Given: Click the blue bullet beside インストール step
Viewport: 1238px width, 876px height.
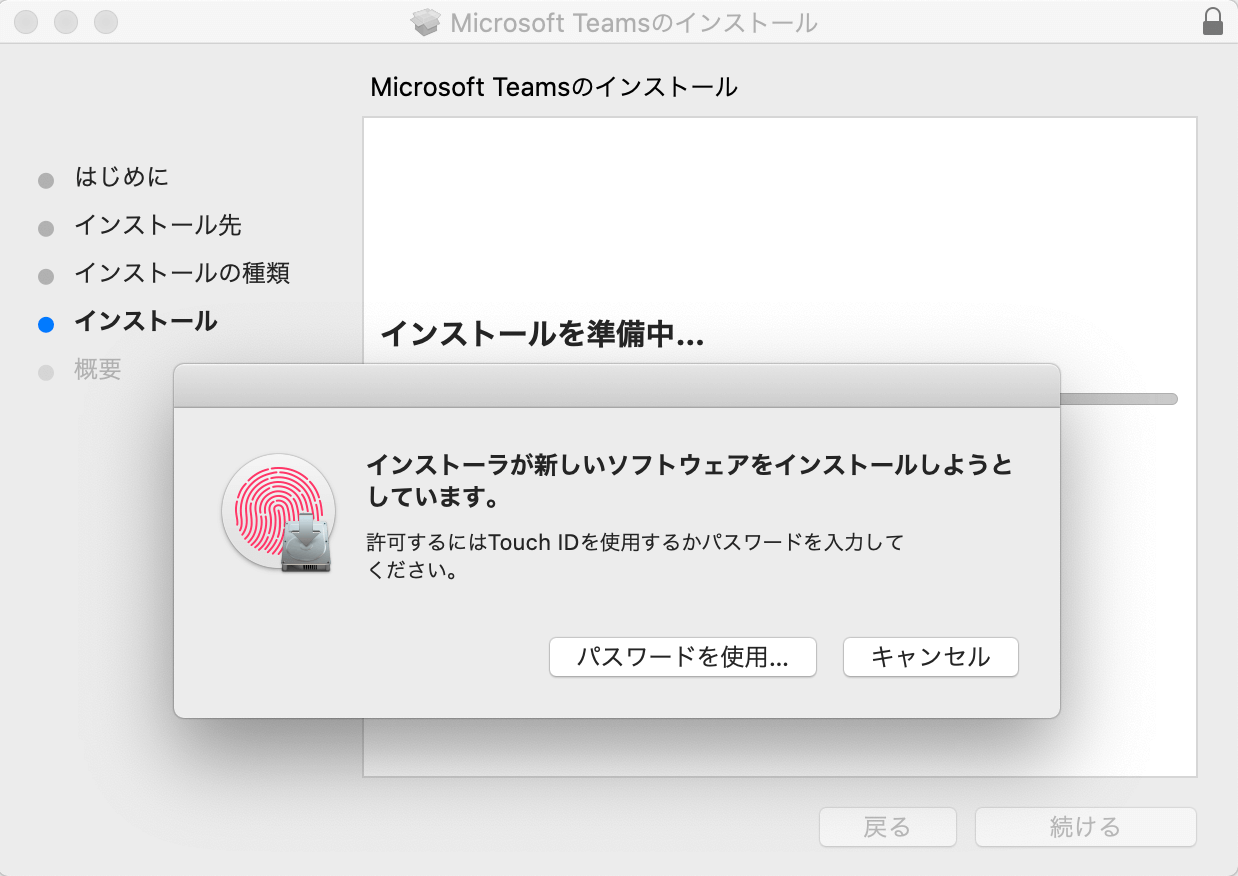Looking at the screenshot, I should pyautogui.click(x=45, y=324).
